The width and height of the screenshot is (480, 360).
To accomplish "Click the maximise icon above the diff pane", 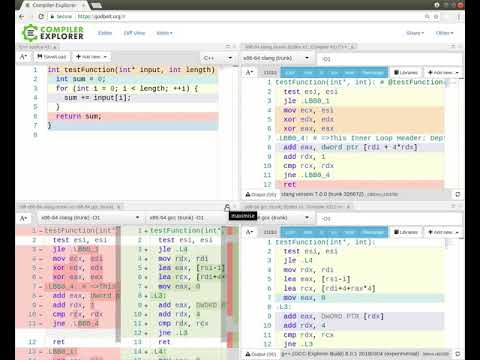I will pyautogui.click(x=227, y=207).
